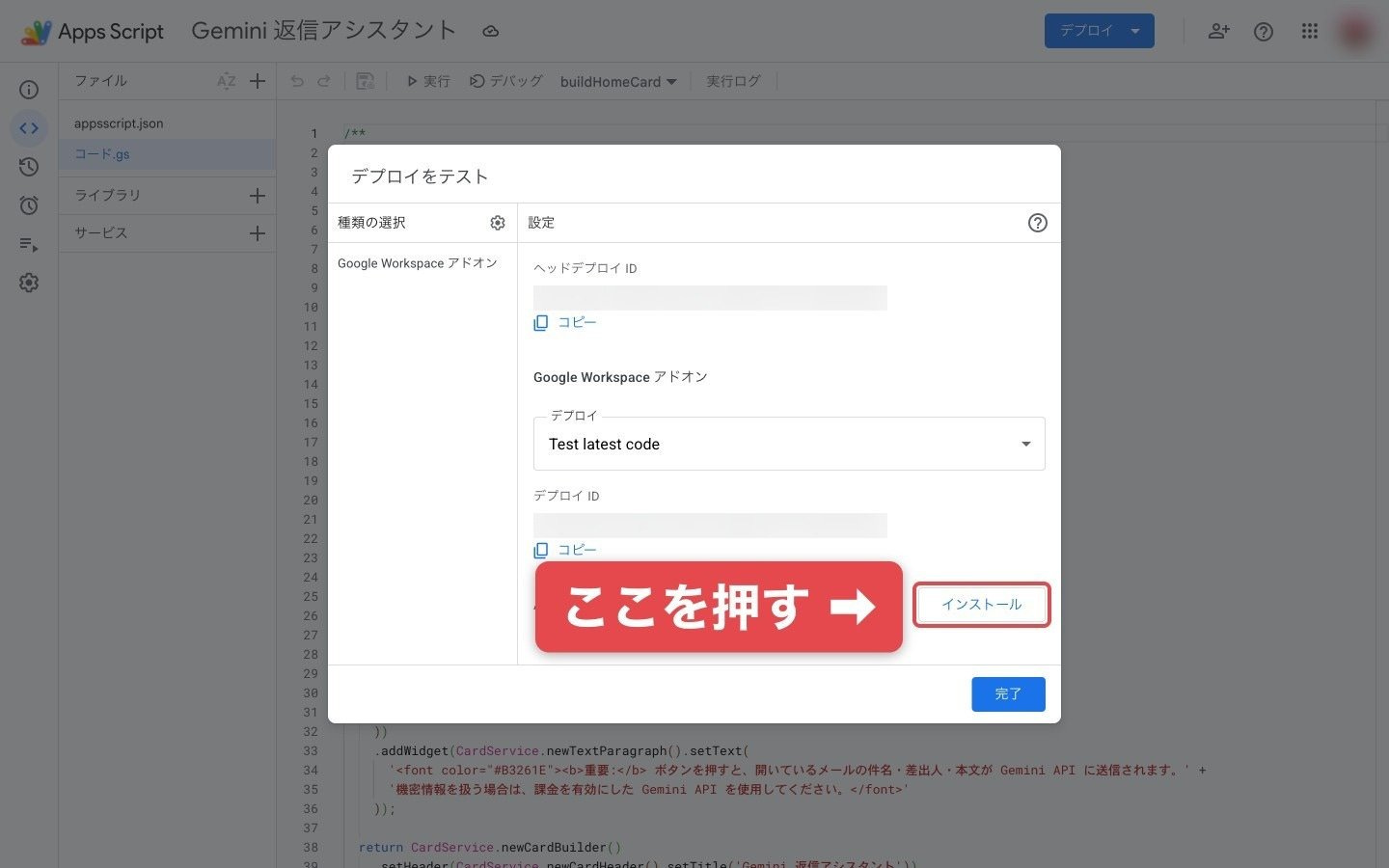Open the 実行ログ execution log
The height and width of the screenshot is (868, 1389).
click(733, 81)
